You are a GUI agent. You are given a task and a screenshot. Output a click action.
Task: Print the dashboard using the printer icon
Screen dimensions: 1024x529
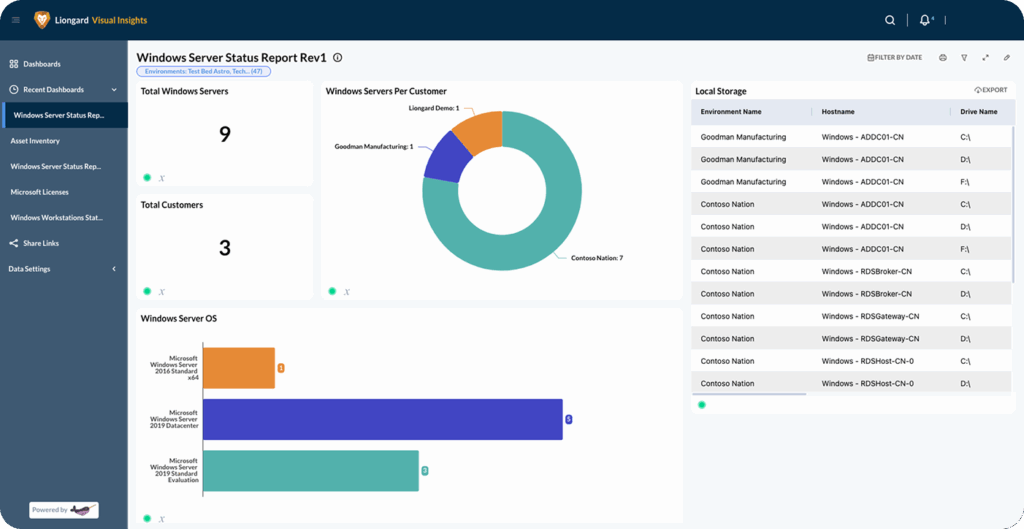pos(942,58)
